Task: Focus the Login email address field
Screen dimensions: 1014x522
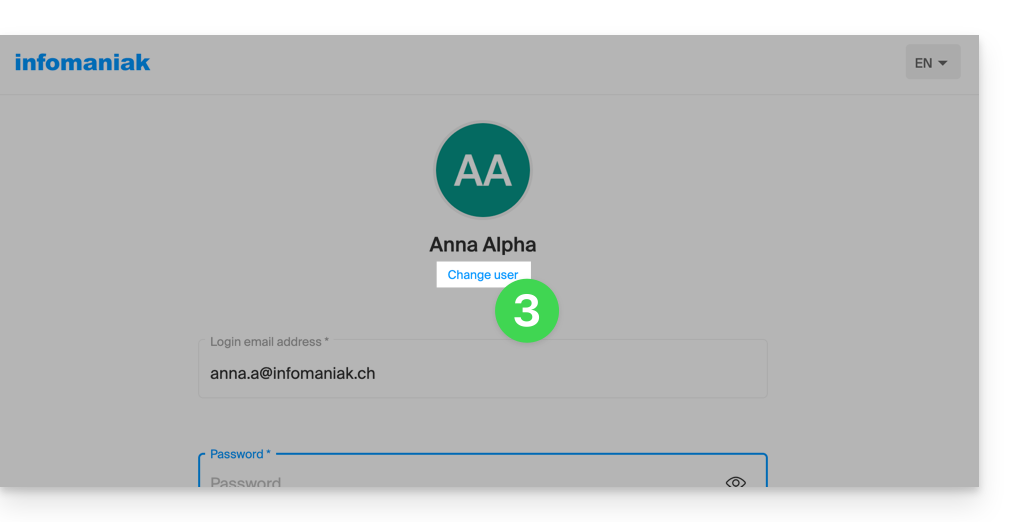Action: coord(483,369)
